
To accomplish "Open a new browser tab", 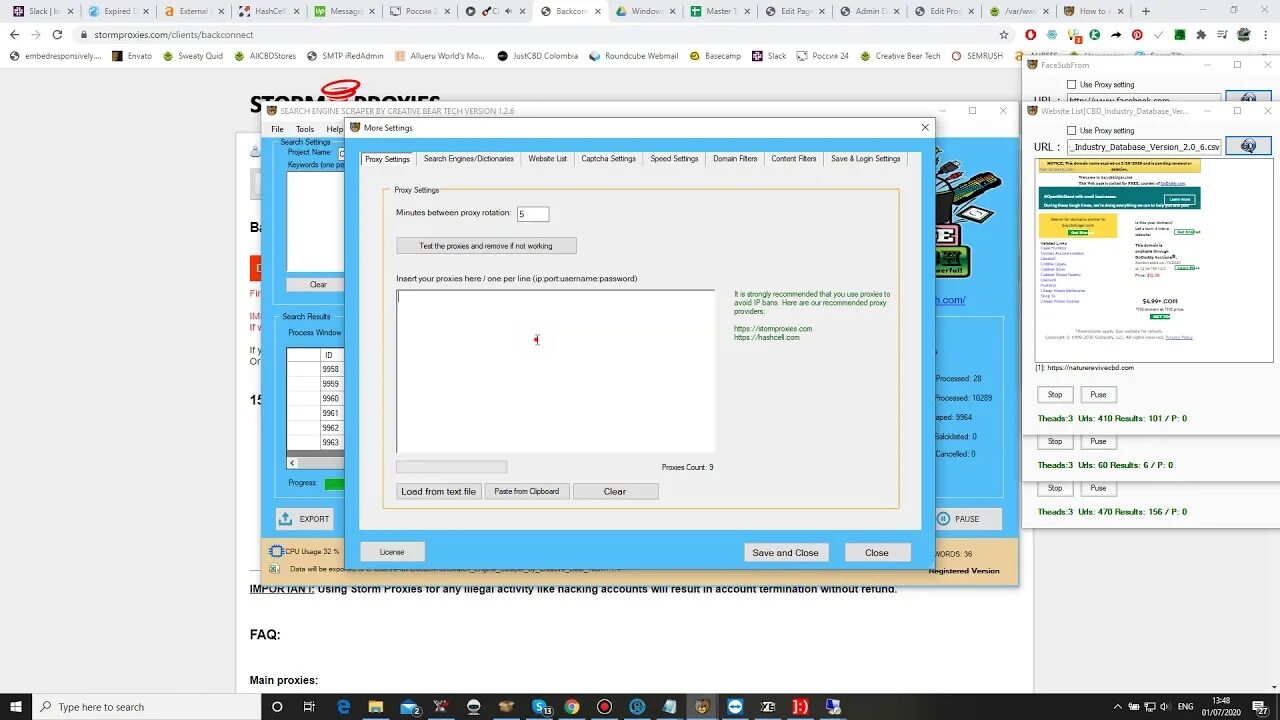I will (1146, 11).
